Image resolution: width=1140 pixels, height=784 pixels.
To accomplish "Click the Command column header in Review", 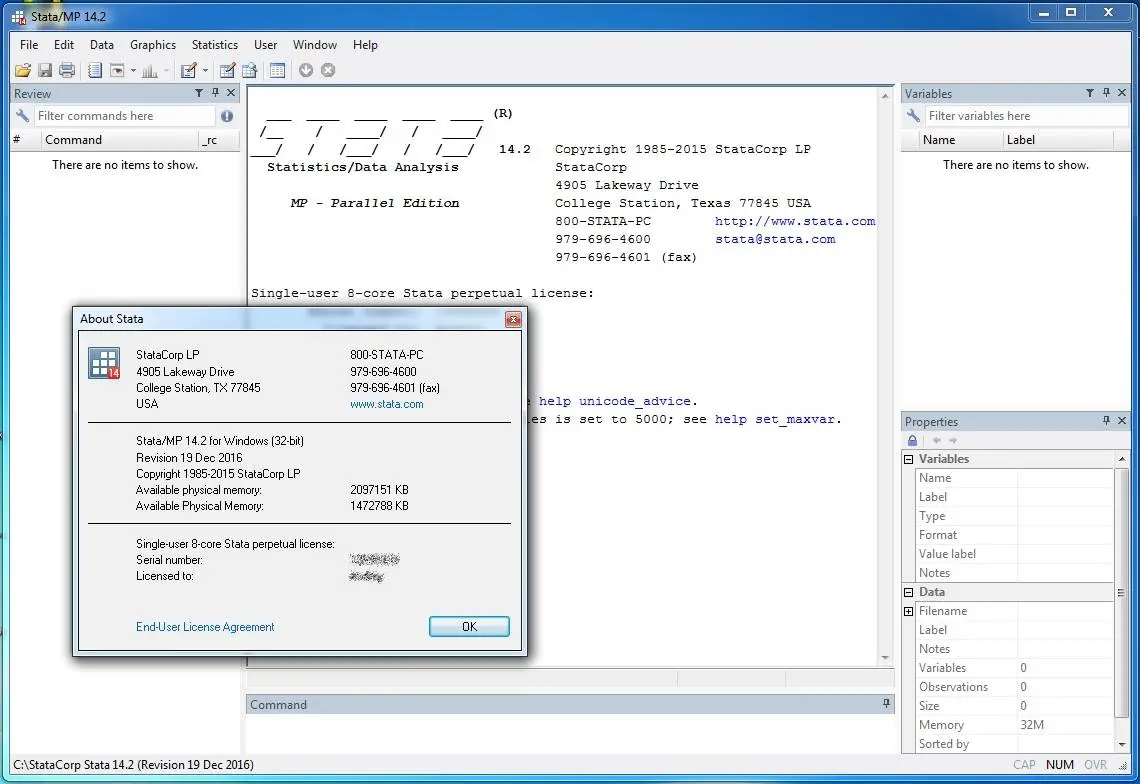I will (x=120, y=140).
